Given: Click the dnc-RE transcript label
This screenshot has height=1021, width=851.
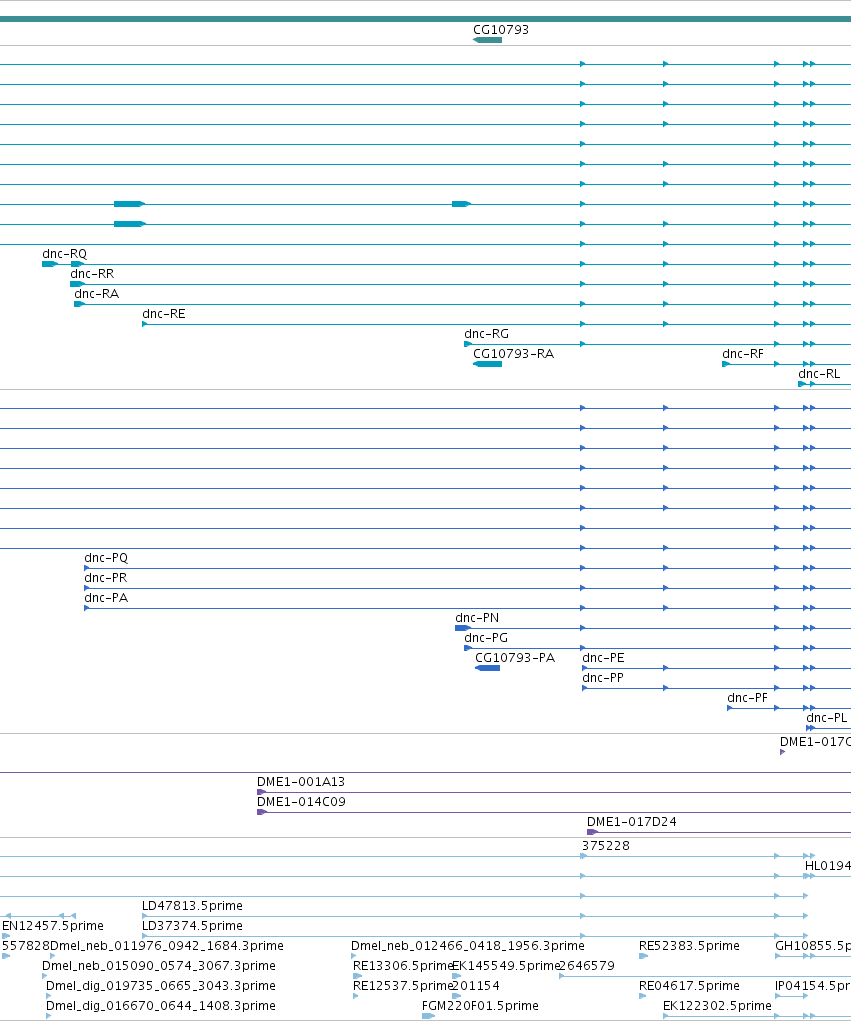Looking at the screenshot, I should 163,314.
